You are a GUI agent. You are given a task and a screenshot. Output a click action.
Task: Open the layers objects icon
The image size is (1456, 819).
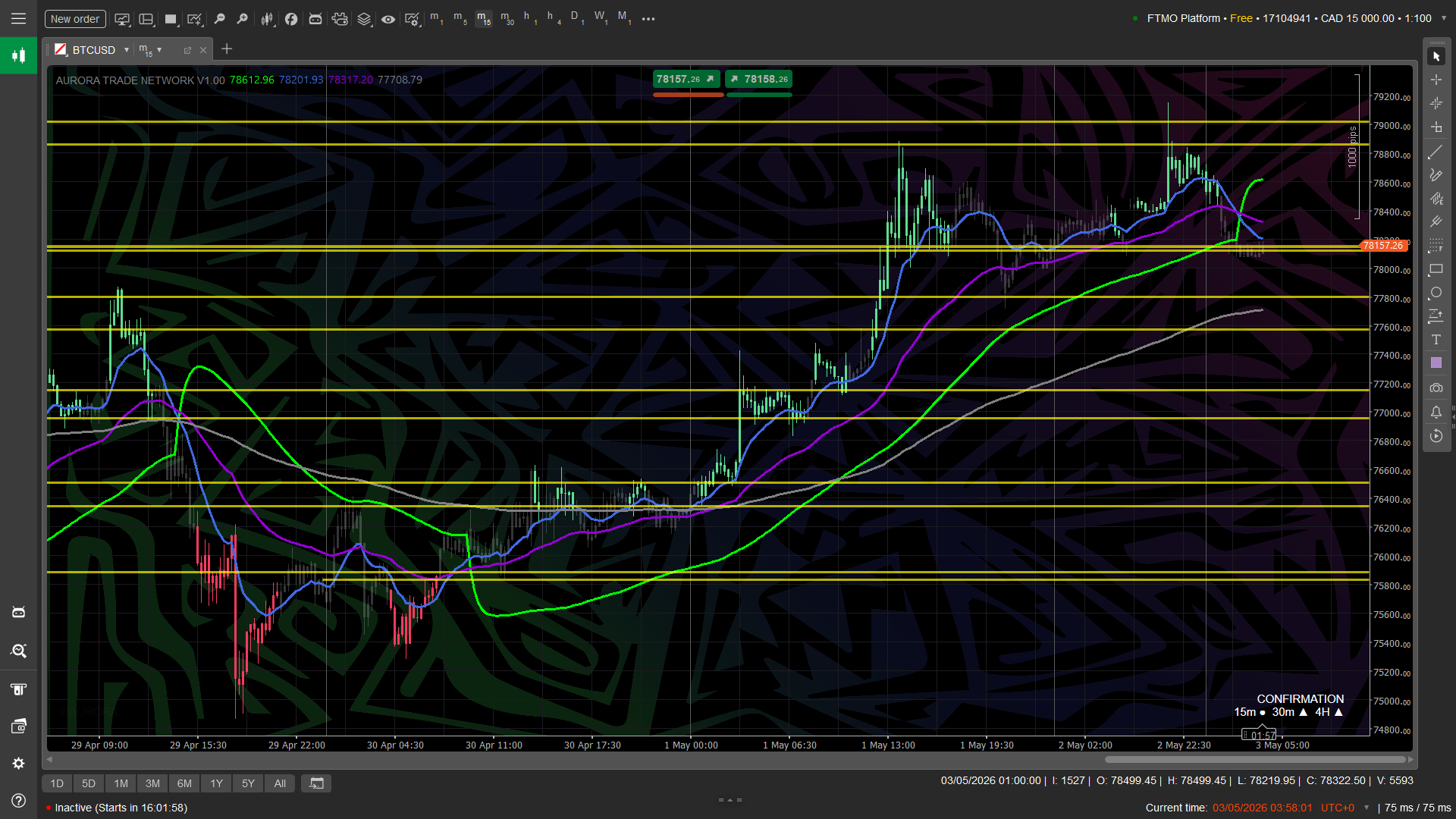click(x=364, y=19)
